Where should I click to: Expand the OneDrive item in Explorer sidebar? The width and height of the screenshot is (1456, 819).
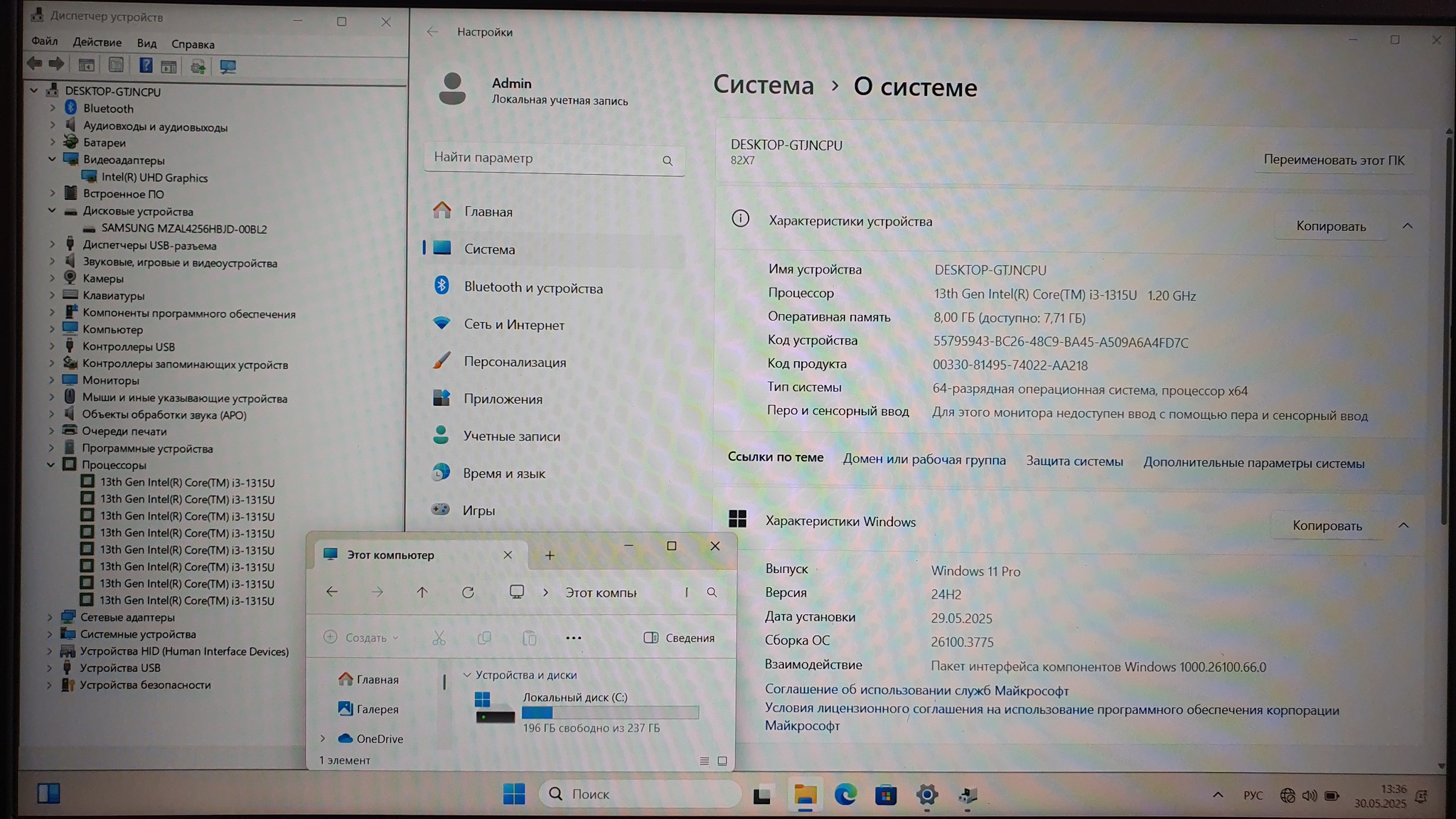pos(323,739)
